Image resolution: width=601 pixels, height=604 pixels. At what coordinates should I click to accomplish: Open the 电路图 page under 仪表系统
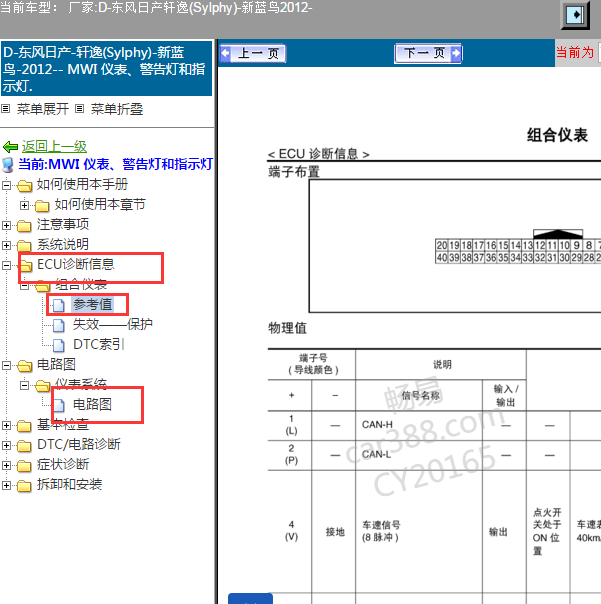coord(92,404)
